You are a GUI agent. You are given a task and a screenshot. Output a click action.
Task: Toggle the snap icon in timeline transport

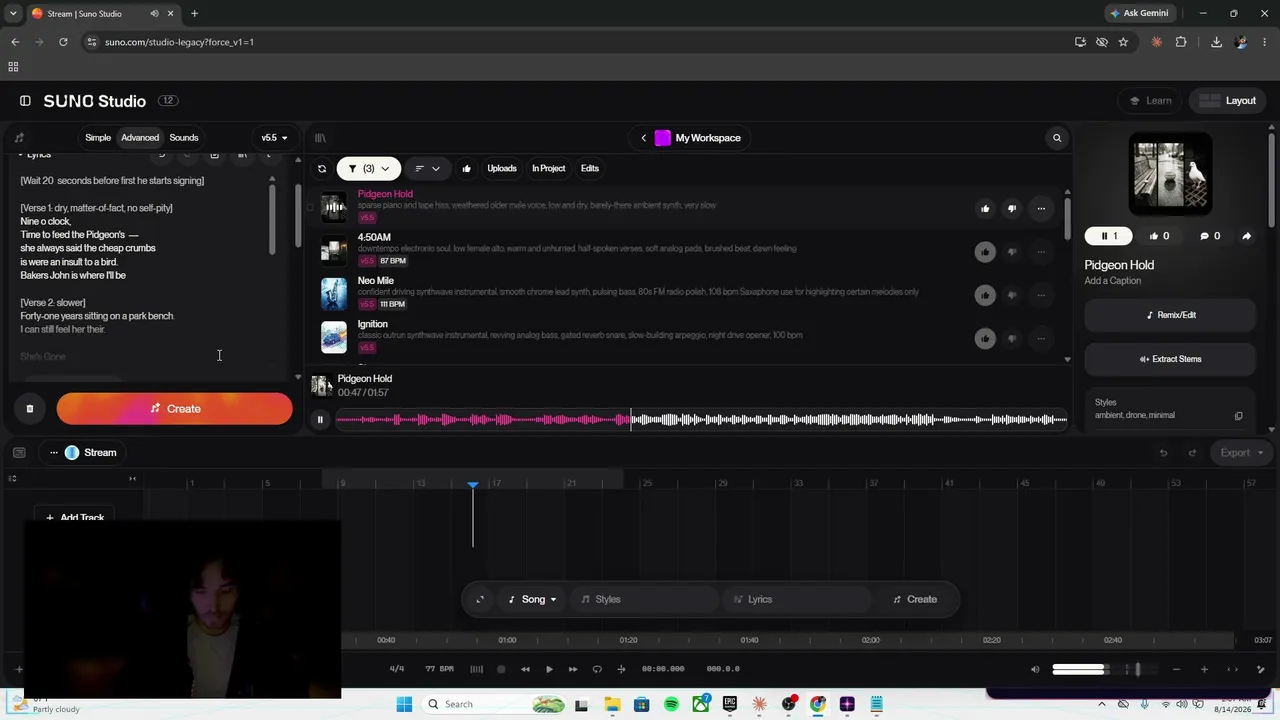click(621, 669)
